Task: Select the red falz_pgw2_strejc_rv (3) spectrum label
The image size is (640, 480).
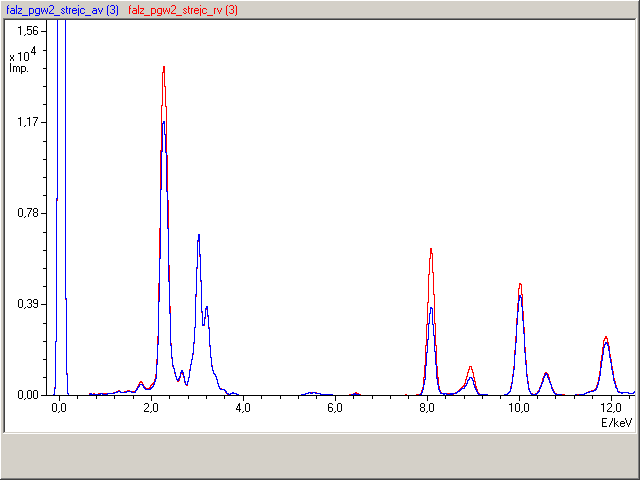Action: (x=183, y=10)
